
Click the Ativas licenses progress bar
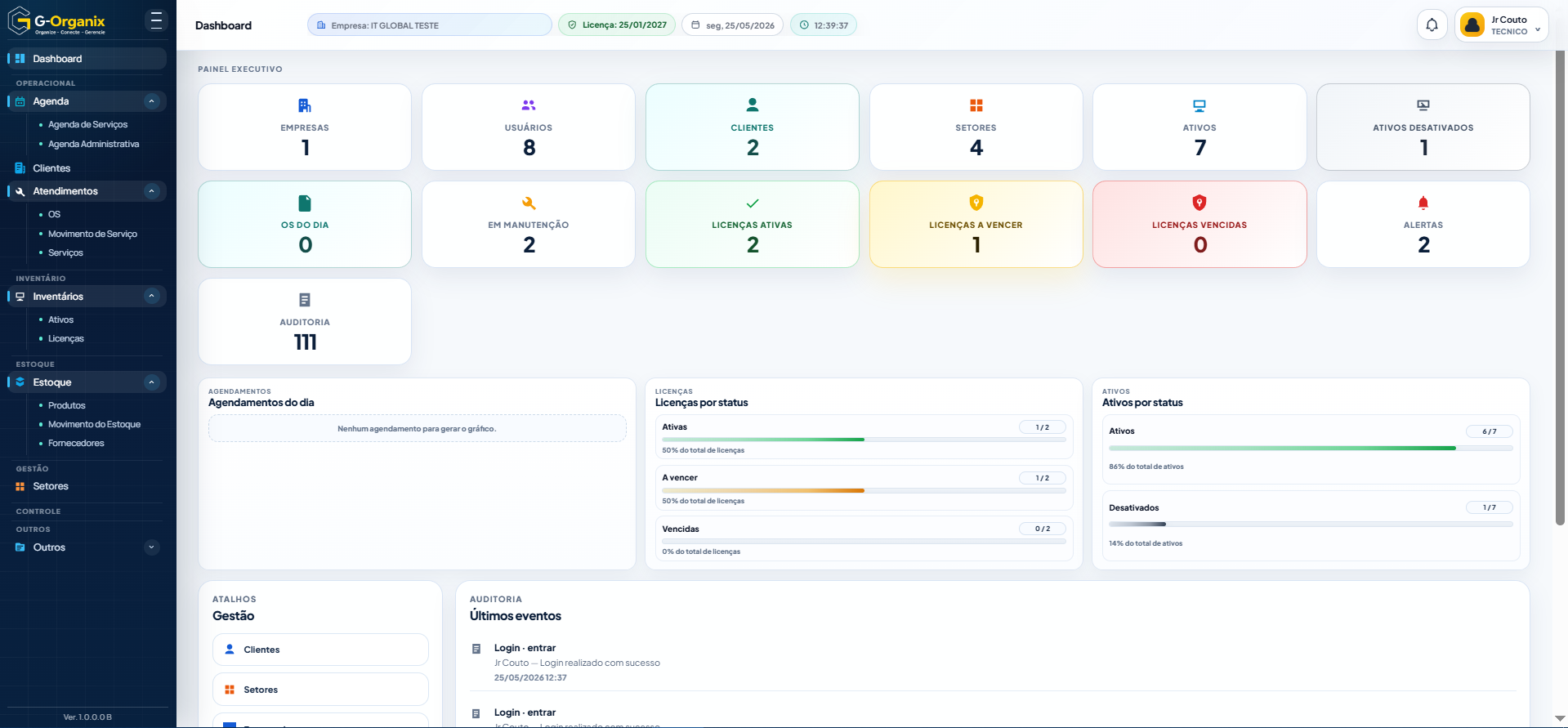click(x=864, y=440)
